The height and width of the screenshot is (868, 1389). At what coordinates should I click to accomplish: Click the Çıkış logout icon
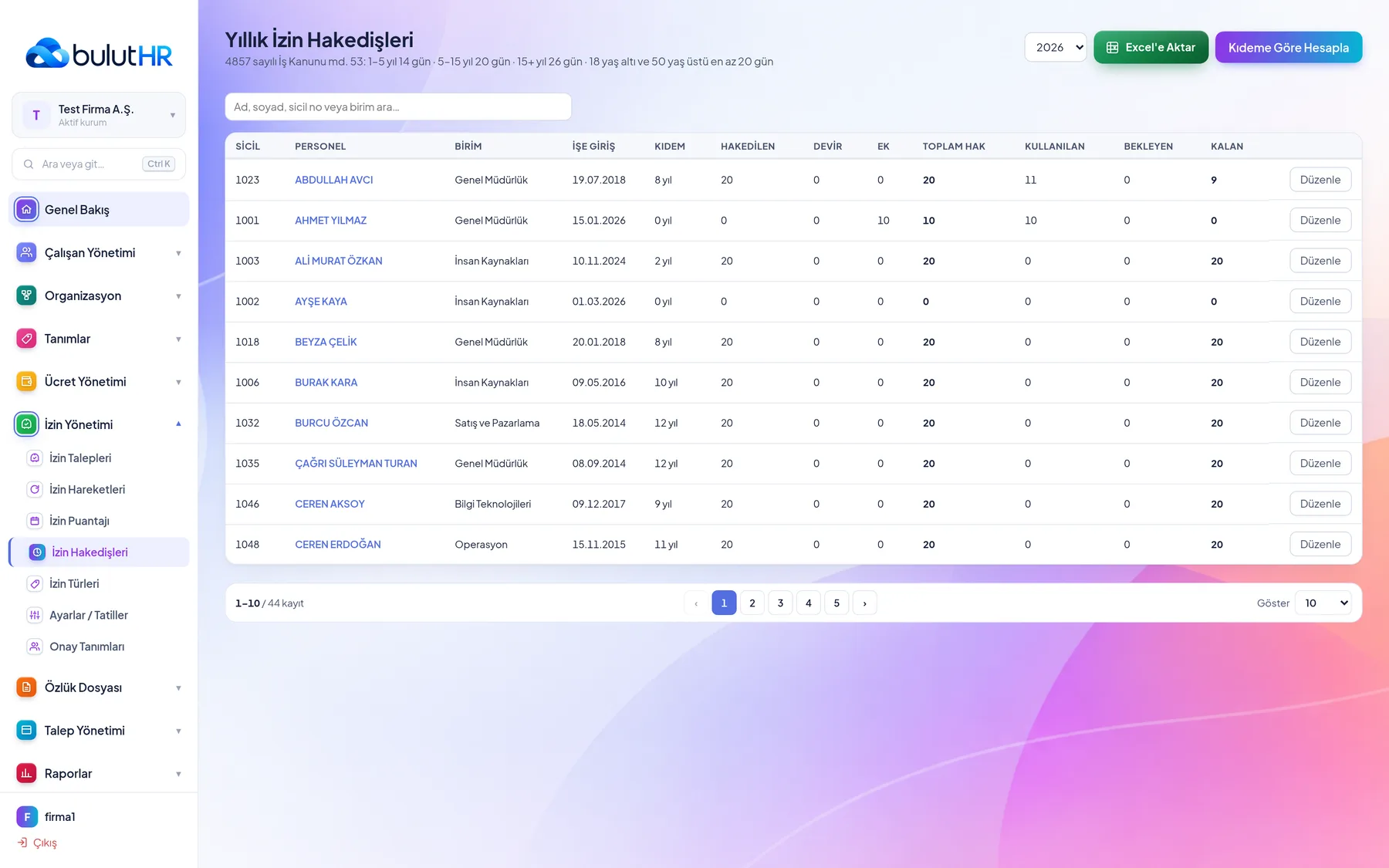[22, 843]
